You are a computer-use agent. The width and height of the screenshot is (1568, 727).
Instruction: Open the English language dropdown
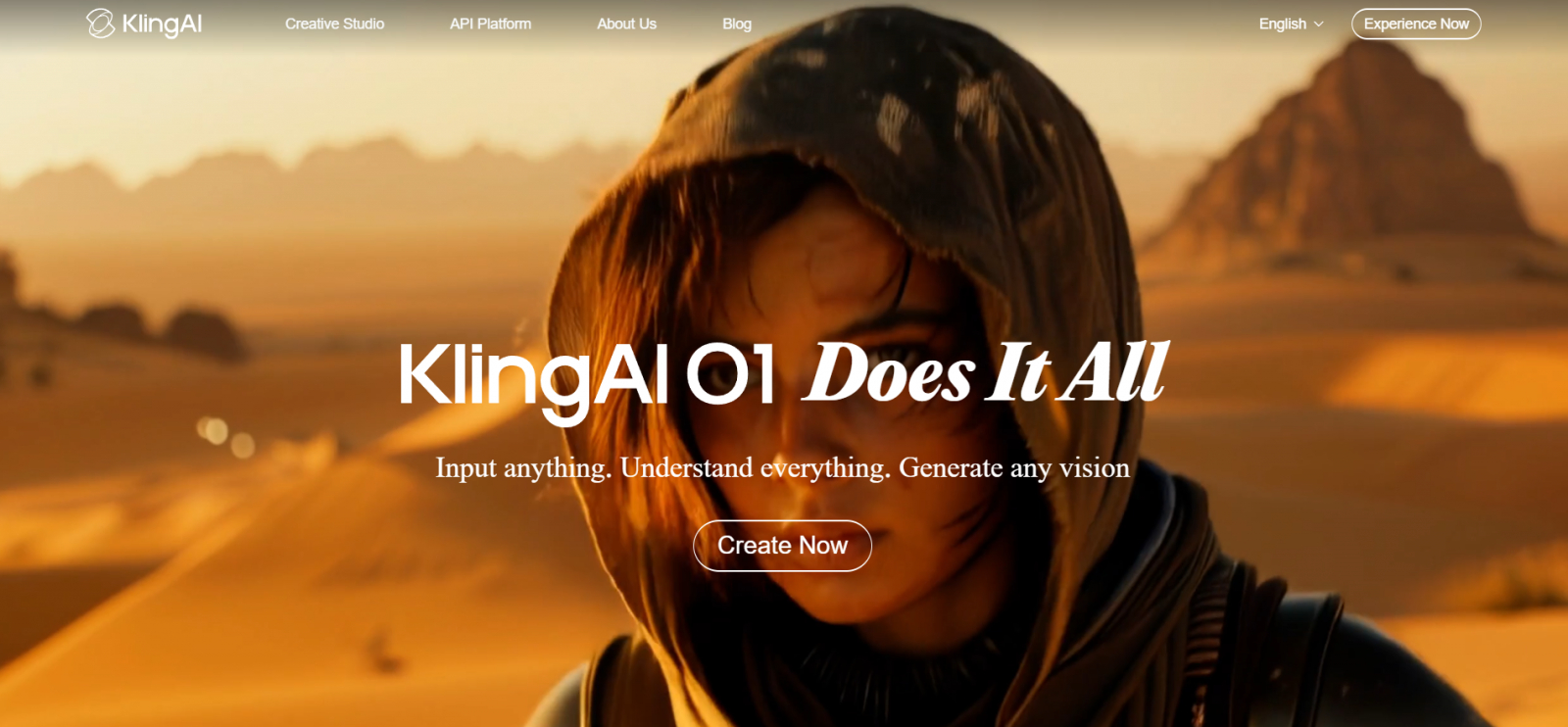coord(1291,24)
